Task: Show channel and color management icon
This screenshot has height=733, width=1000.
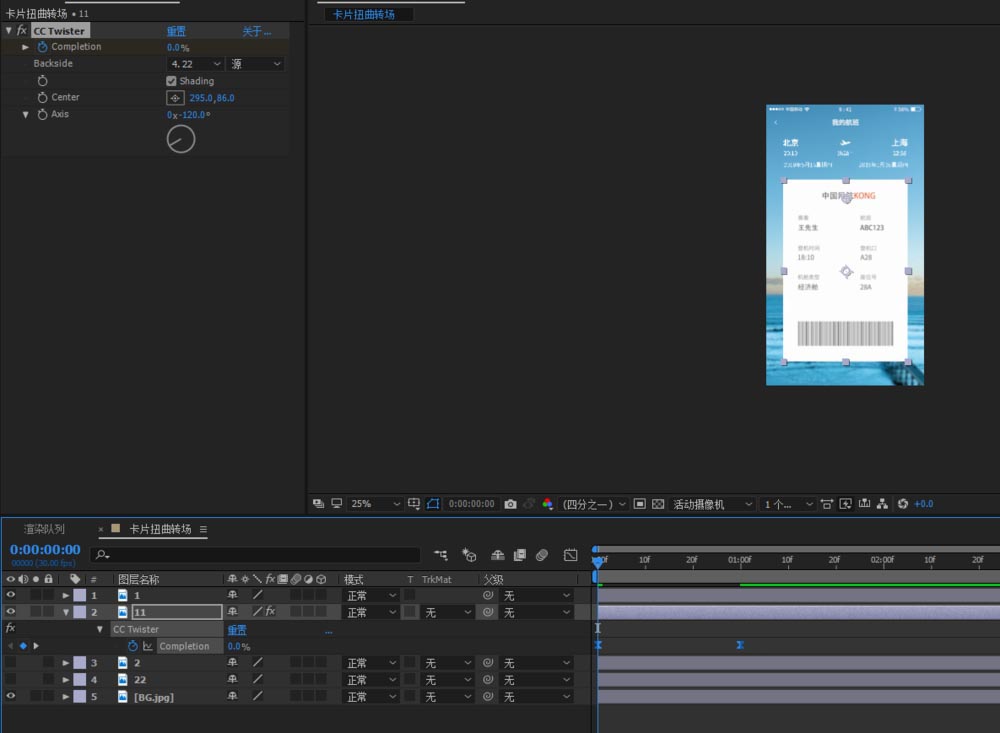Action: (x=547, y=504)
